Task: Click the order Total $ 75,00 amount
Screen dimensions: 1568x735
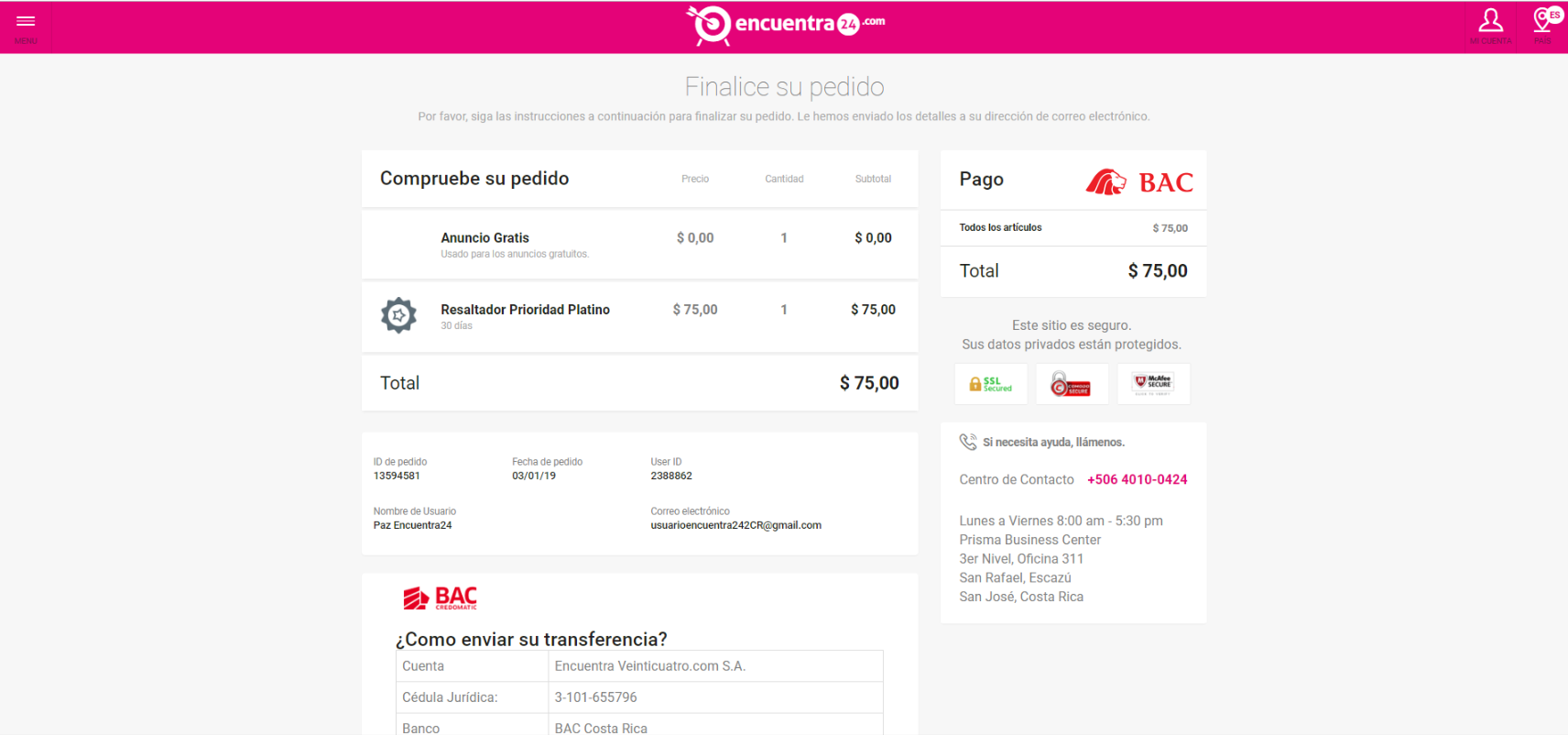Action: tap(869, 383)
